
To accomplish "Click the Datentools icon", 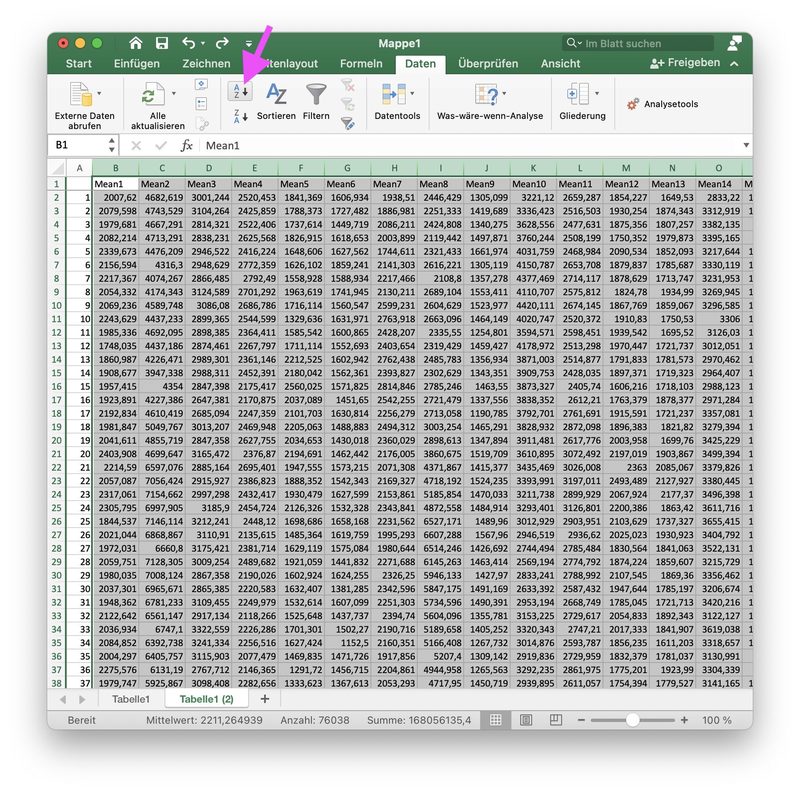I will click(x=393, y=94).
